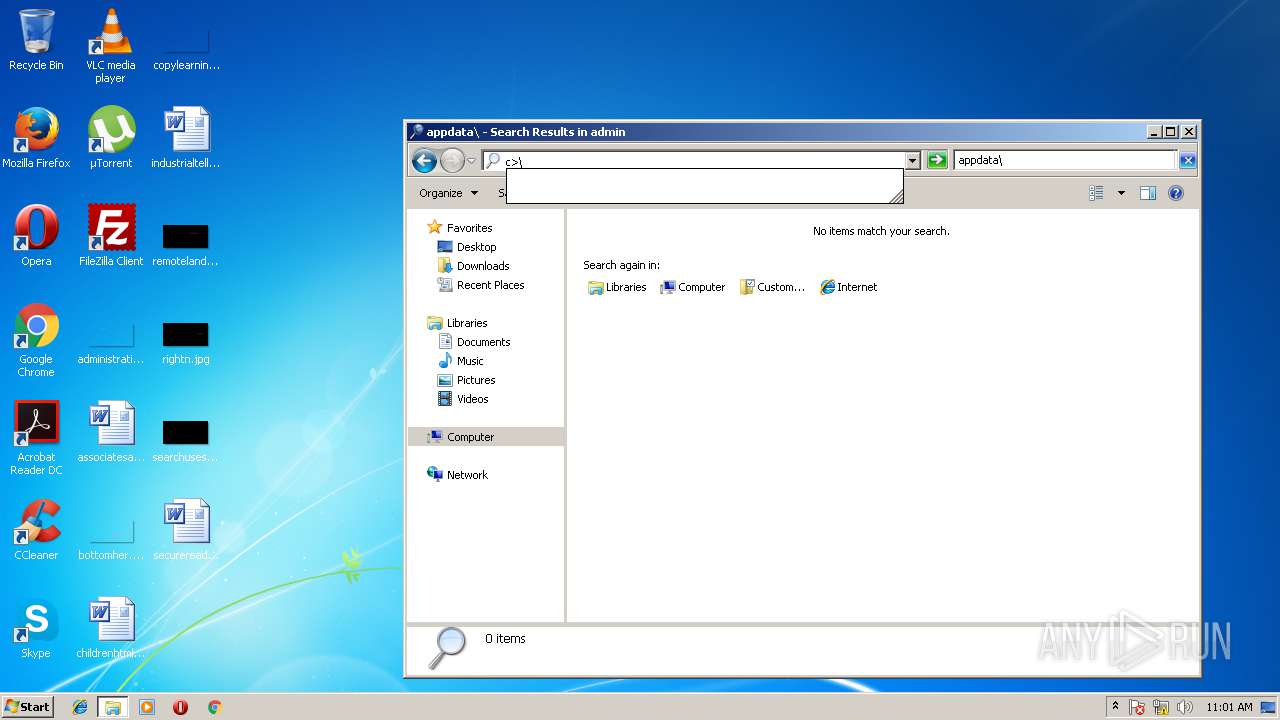Select the remoteland file on desktop
Viewport: 1280px width, 720px height.
pos(186,243)
